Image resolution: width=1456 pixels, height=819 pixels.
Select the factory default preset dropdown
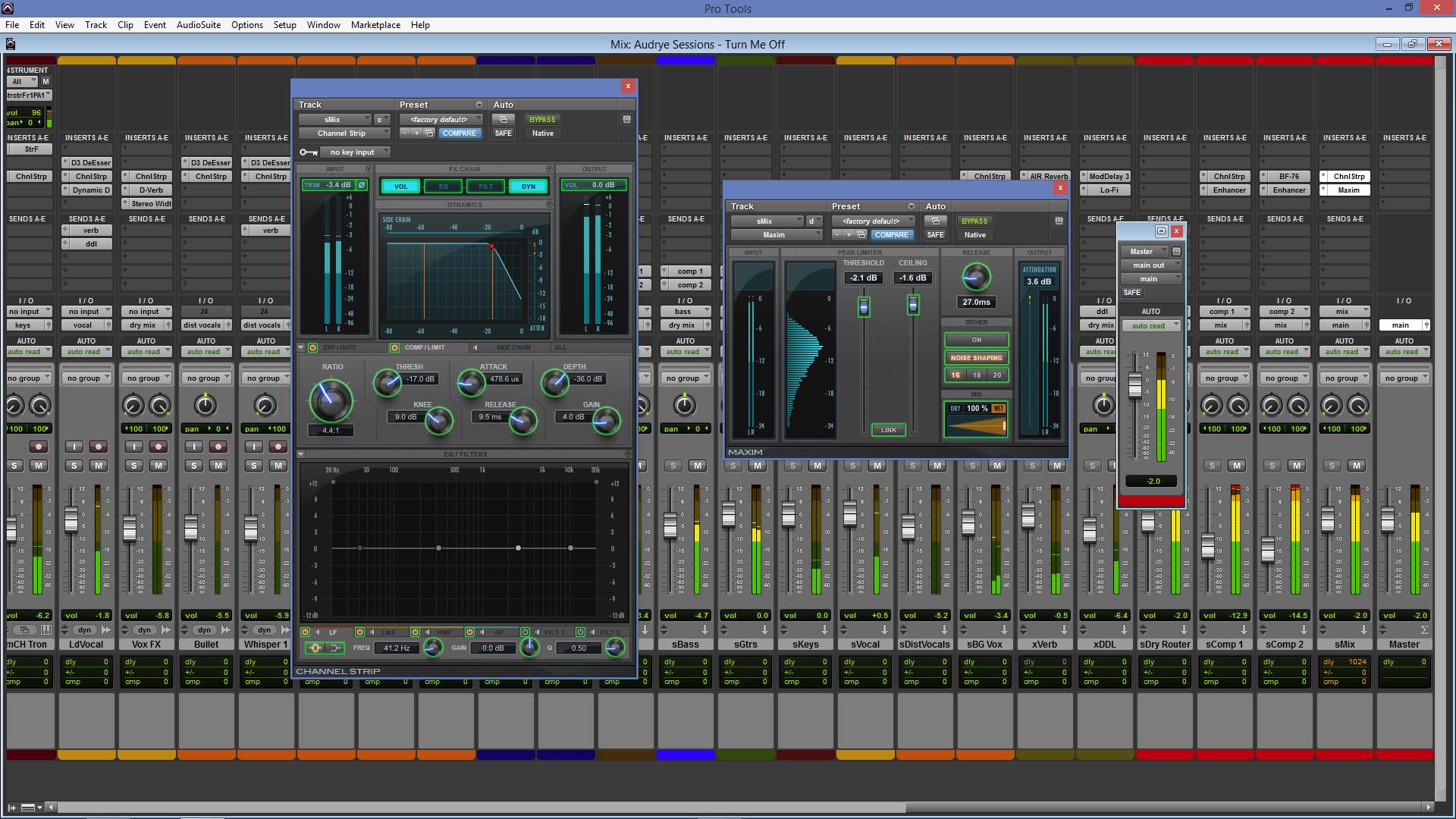pyautogui.click(x=440, y=119)
